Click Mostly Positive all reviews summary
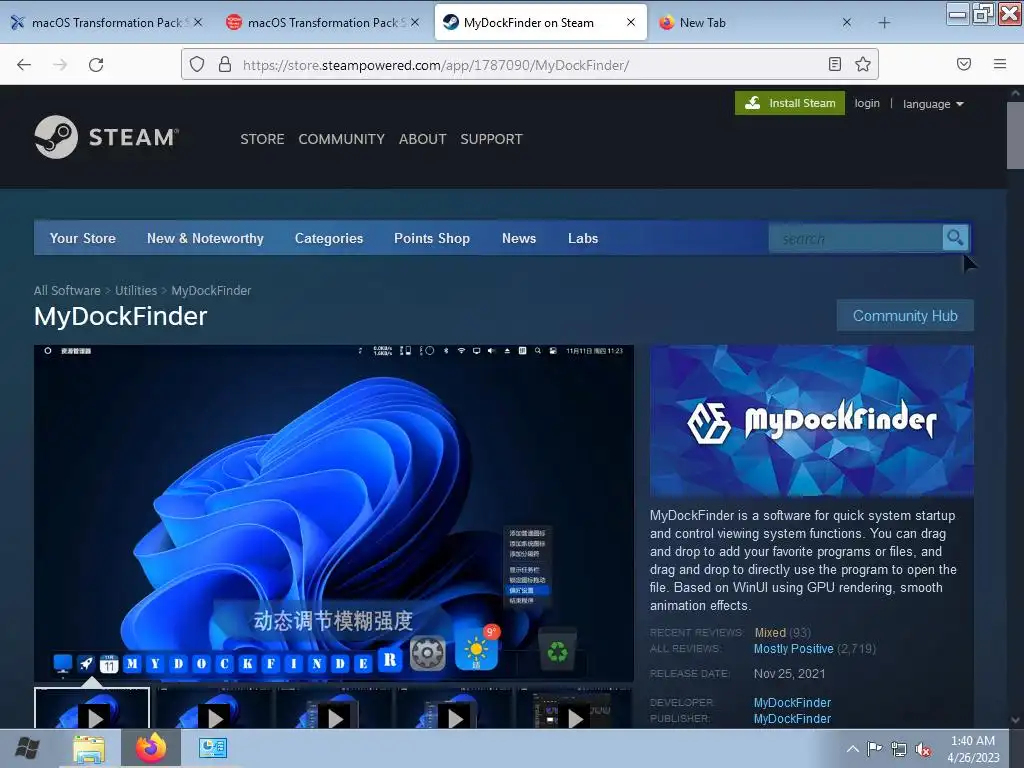1024x768 pixels. tap(793, 648)
